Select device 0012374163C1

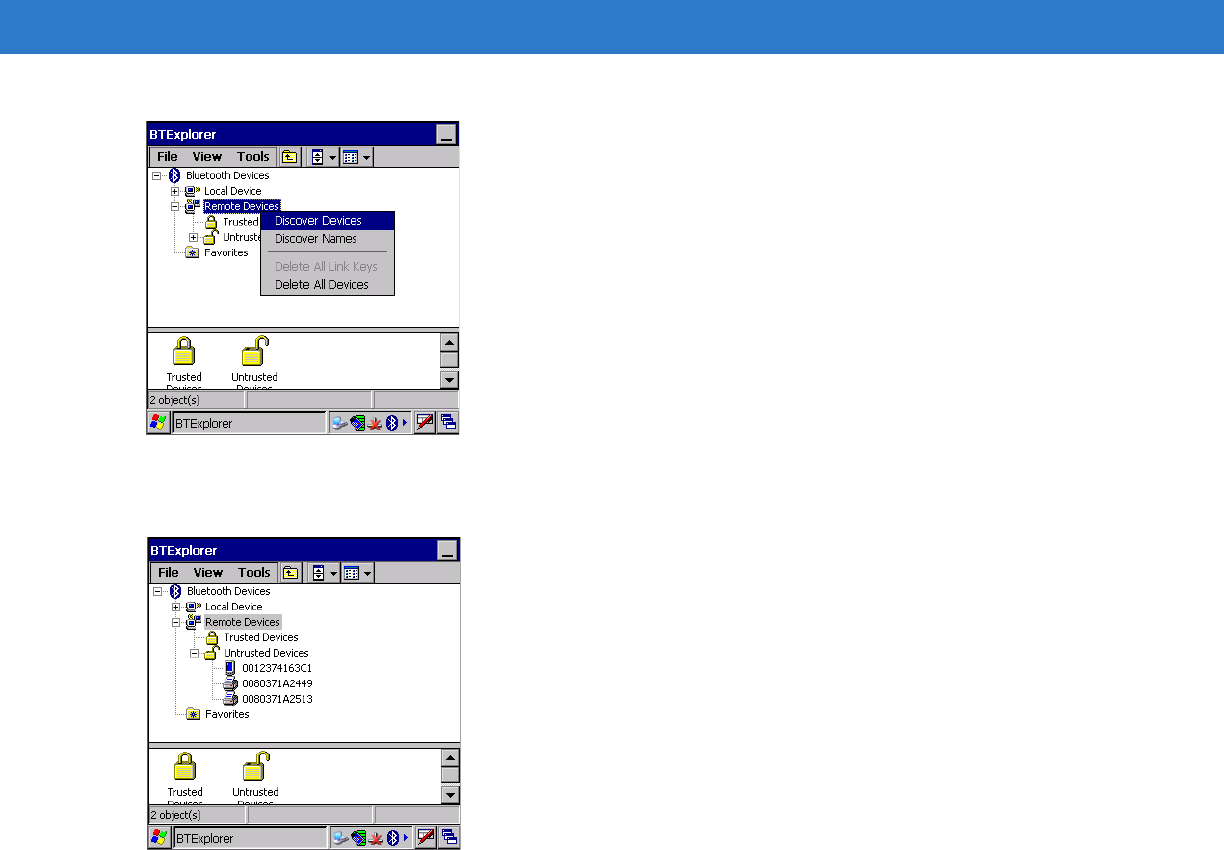click(x=277, y=668)
